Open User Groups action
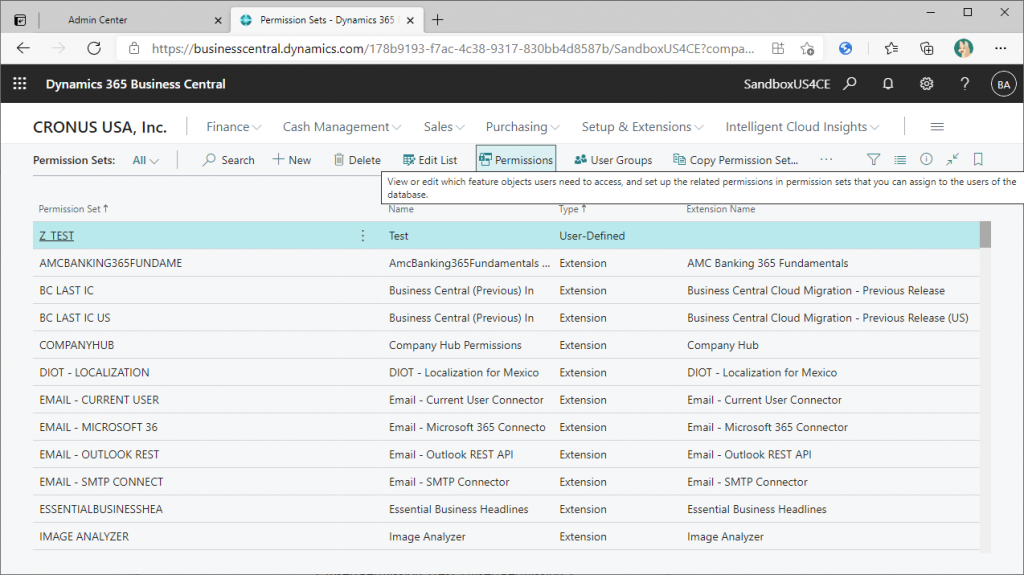This screenshot has width=1024, height=575. point(613,160)
